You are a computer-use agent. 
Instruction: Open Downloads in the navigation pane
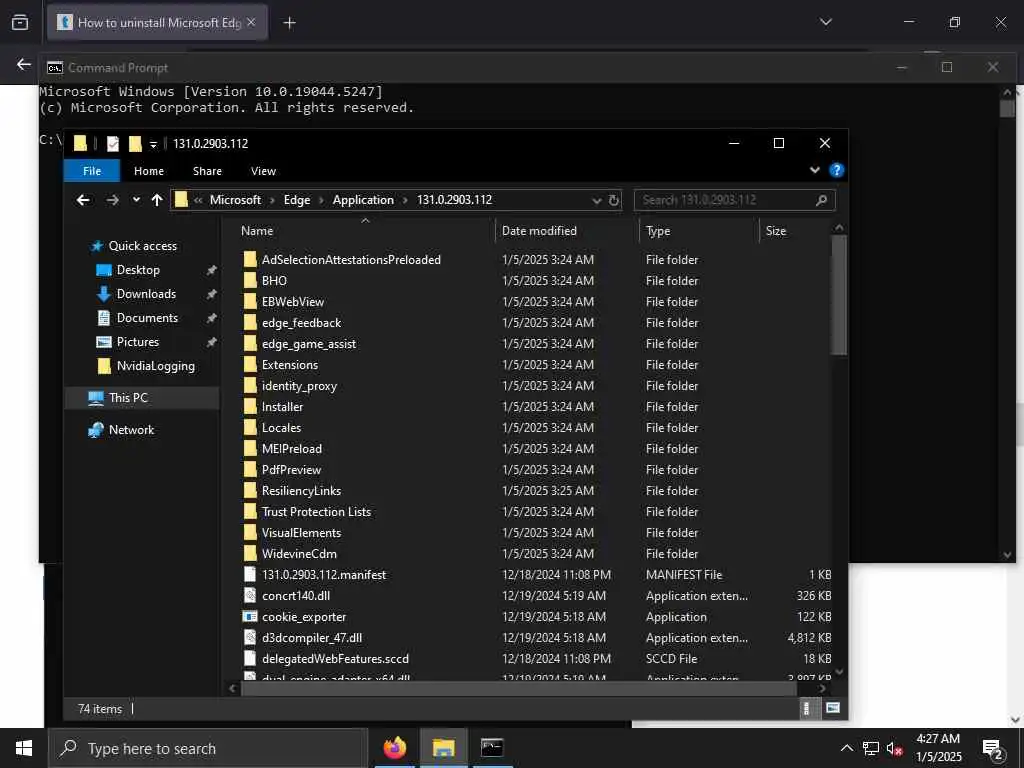146,294
